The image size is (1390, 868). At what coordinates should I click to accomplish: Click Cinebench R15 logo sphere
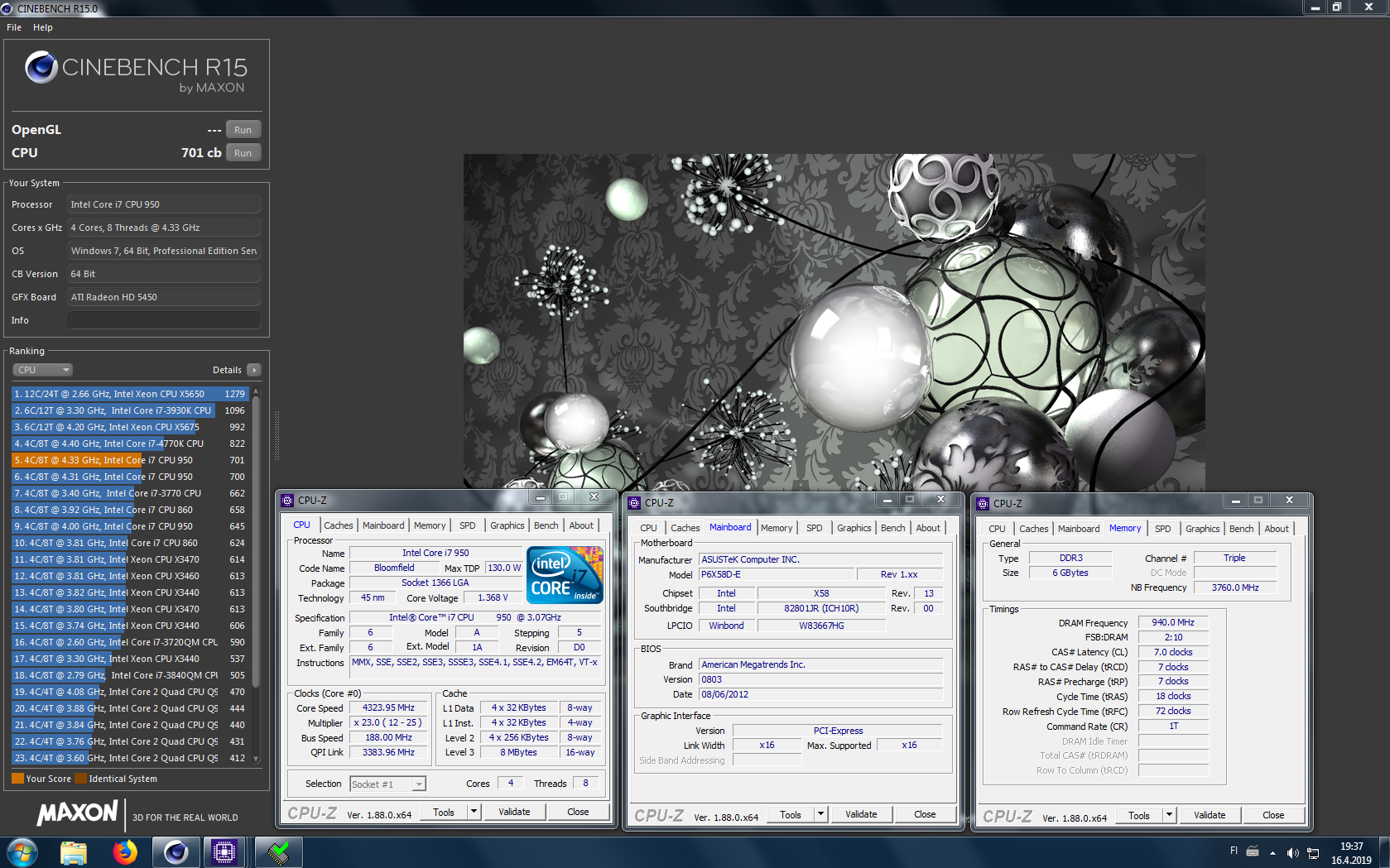(x=41, y=68)
